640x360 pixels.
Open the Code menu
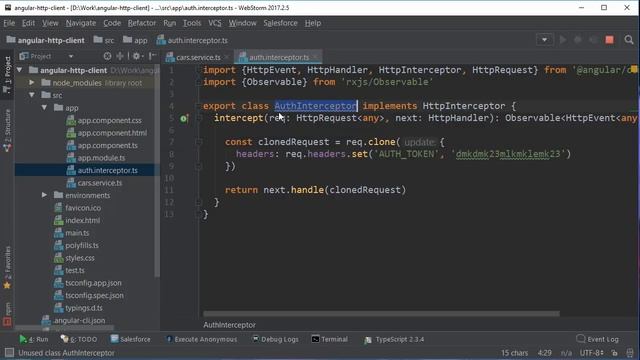(x=112, y=23)
